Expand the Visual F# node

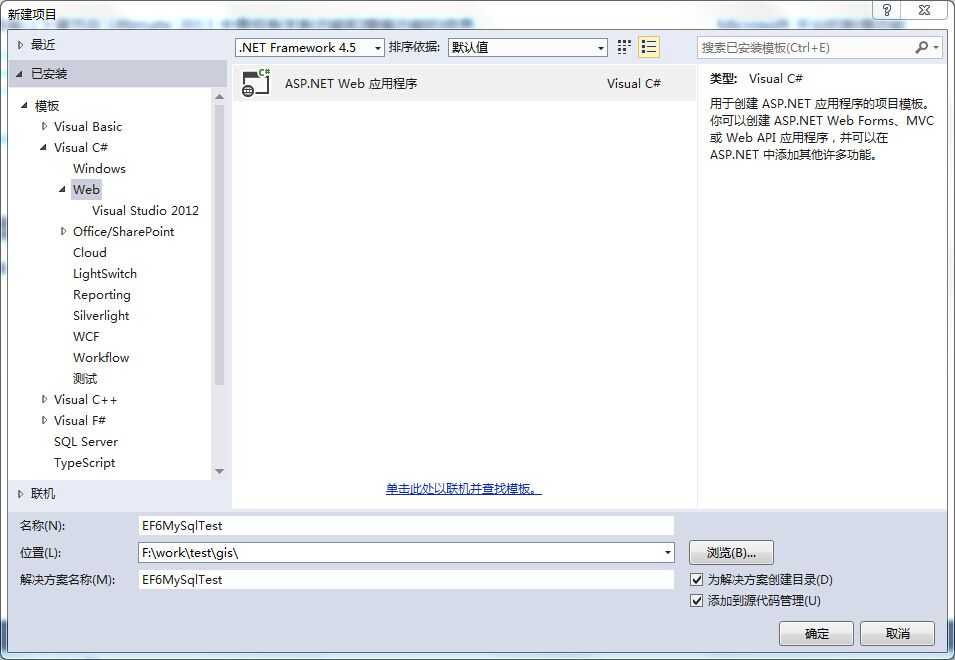click(44, 420)
